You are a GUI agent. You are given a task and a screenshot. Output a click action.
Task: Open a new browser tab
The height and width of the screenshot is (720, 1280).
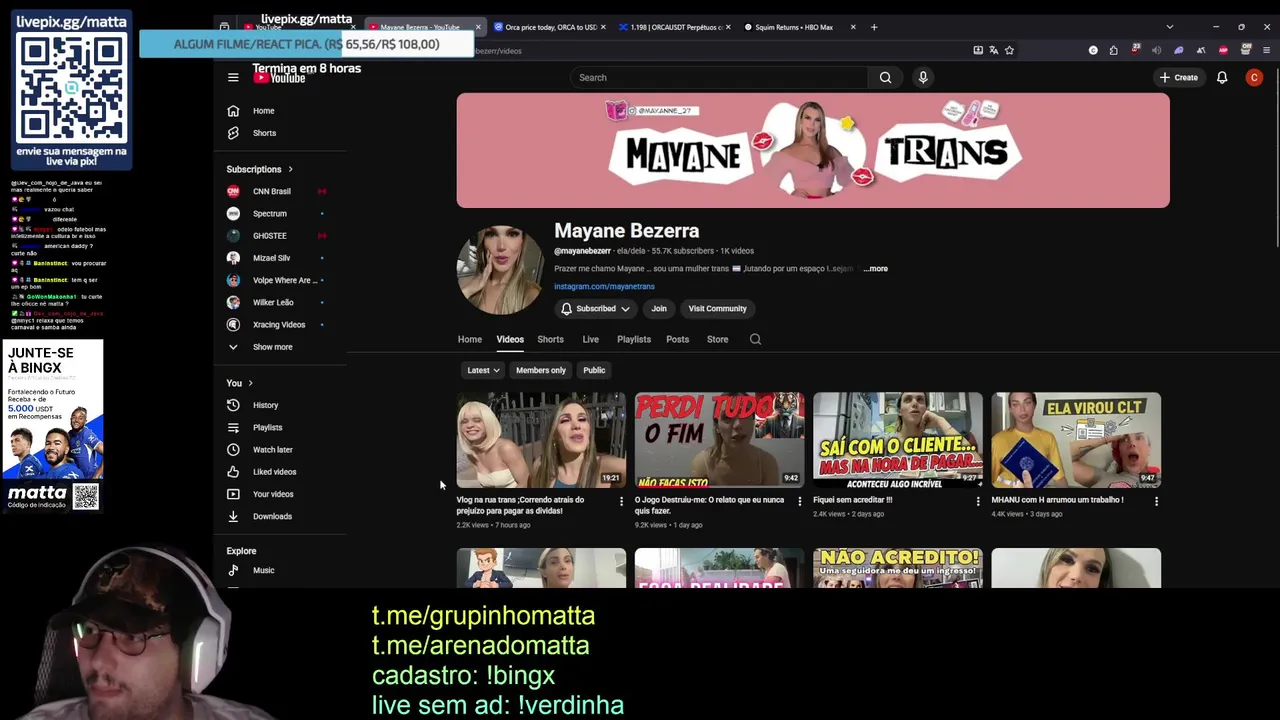pyautogui.click(x=874, y=27)
